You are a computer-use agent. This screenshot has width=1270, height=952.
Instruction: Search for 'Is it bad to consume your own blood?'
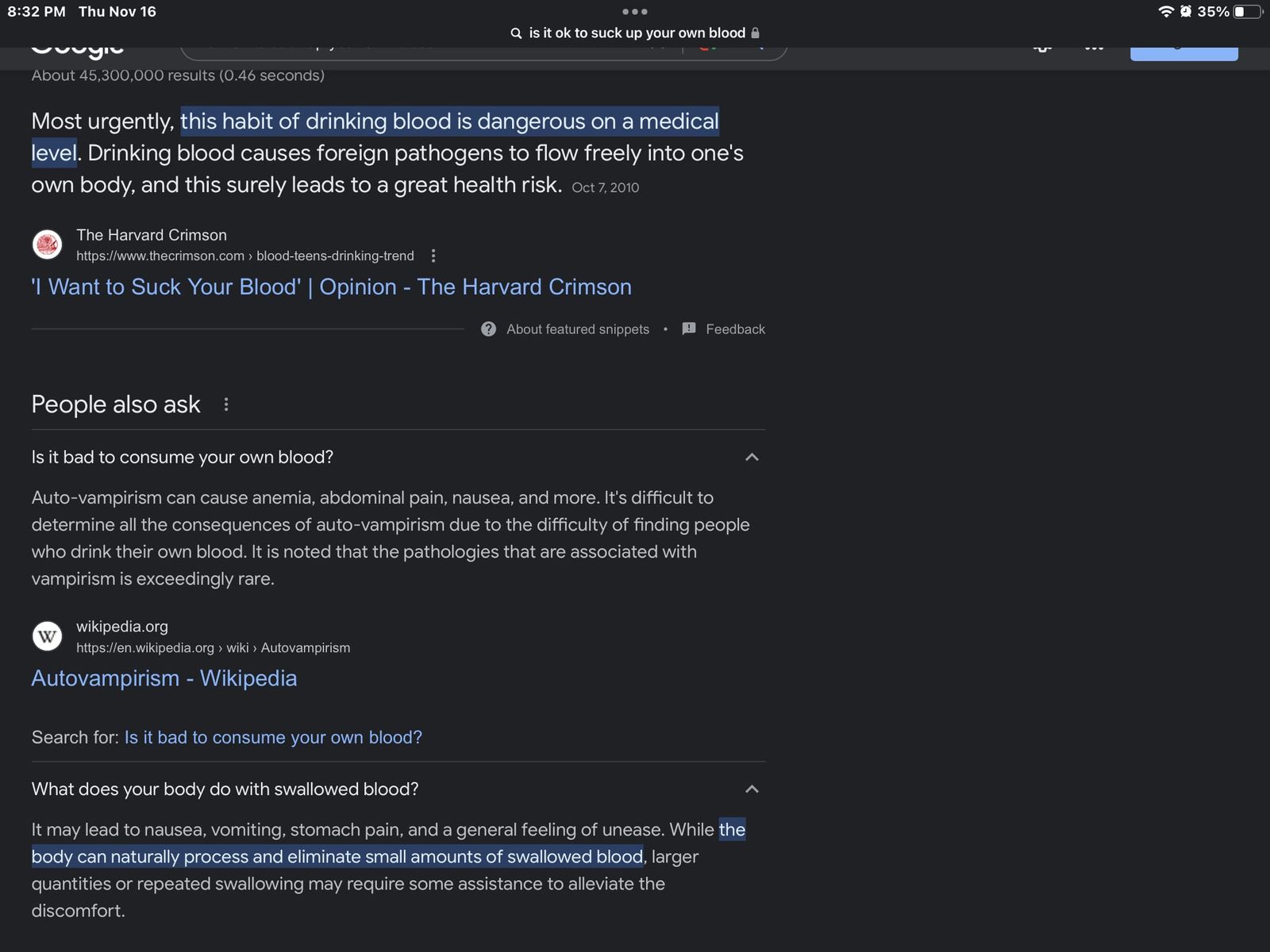pos(273,738)
